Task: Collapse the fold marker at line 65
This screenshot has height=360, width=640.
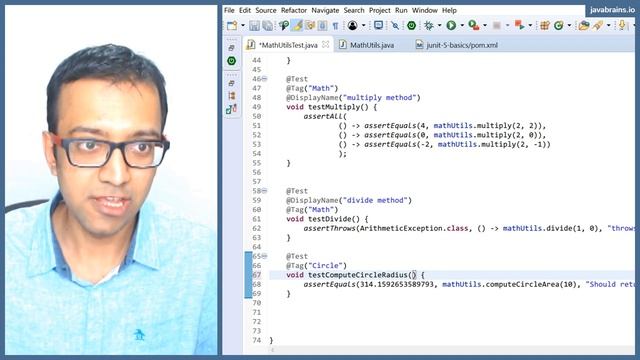Action: (x=264, y=256)
